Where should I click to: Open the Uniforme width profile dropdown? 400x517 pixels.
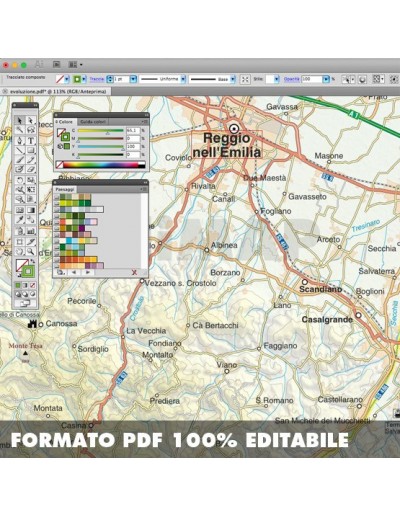[183, 79]
